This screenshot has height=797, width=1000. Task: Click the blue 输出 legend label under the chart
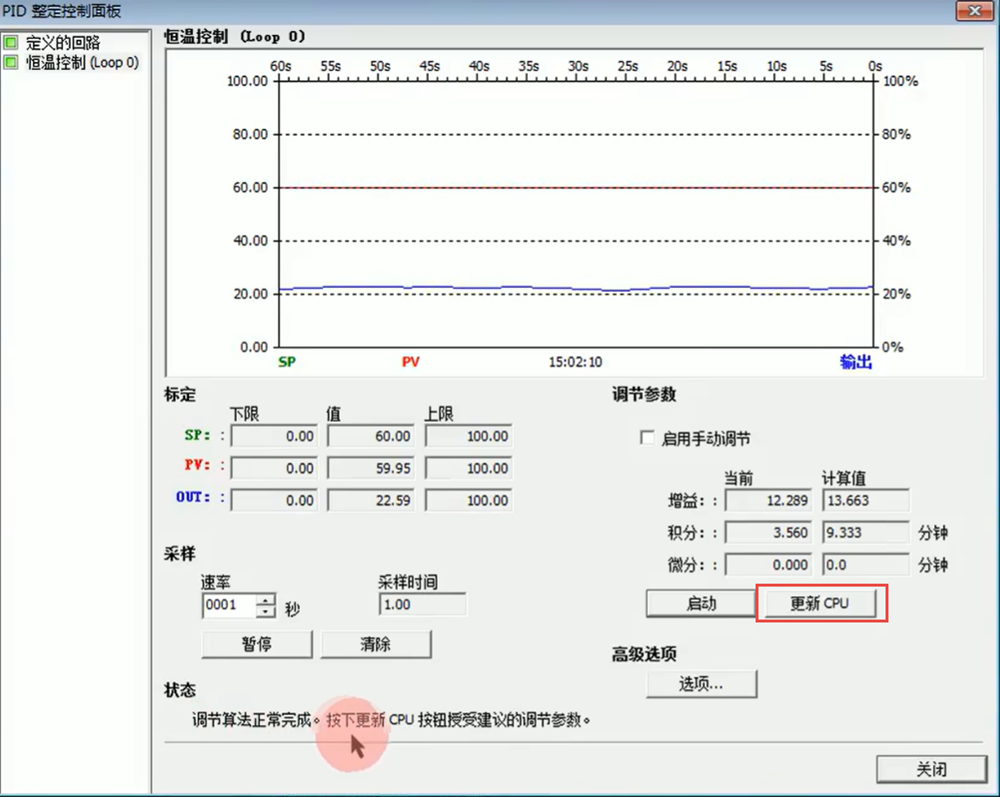855,362
